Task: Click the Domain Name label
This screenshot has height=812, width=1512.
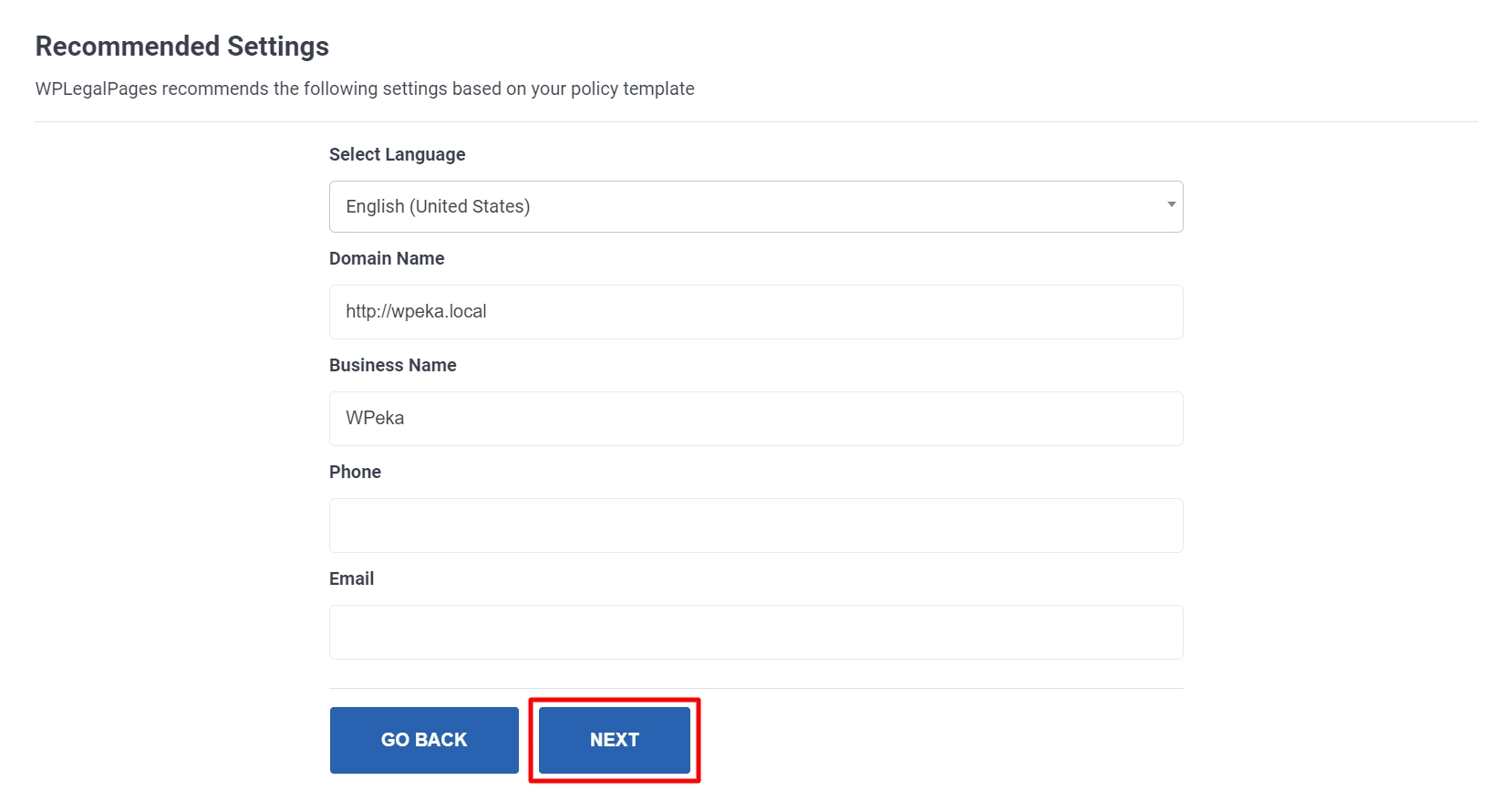Action: [386, 258]
